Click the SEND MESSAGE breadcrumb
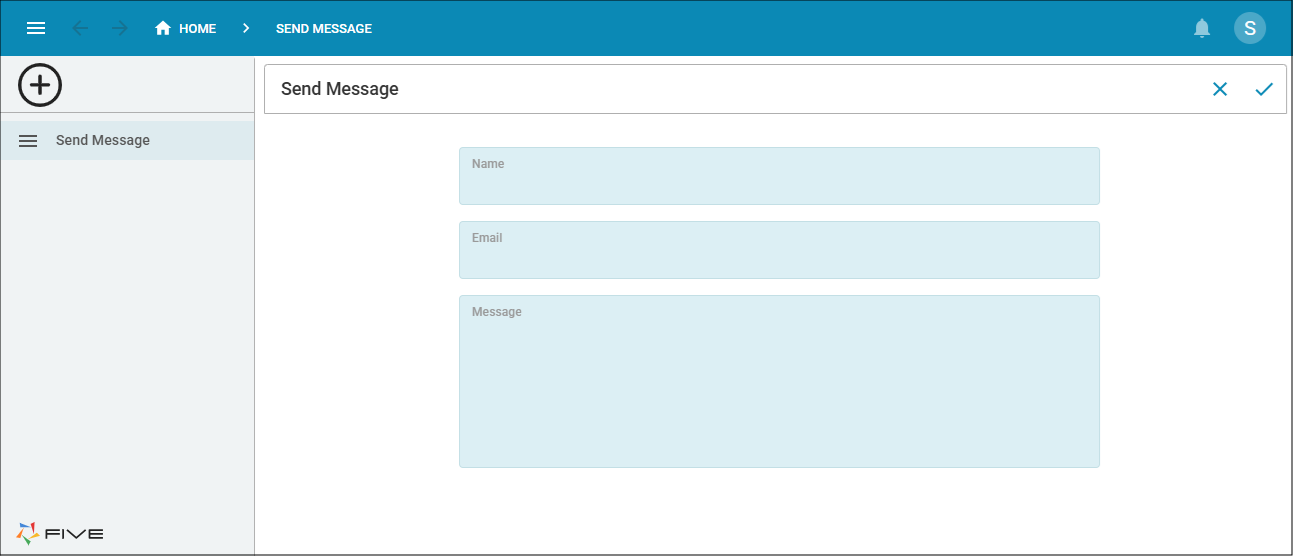This screenshot has width=1293, height=556. 324,28
